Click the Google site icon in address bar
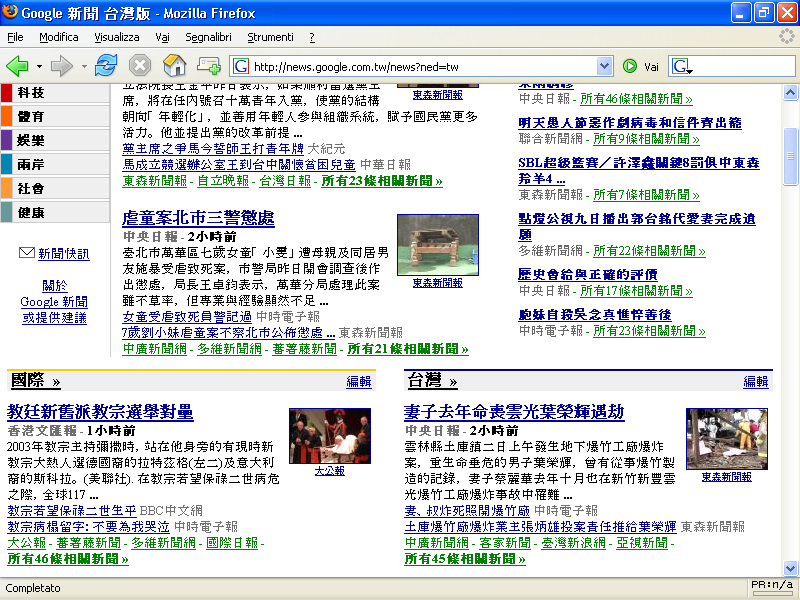Image resolution: width=800 pixels, height=600 pixels. 241,66
